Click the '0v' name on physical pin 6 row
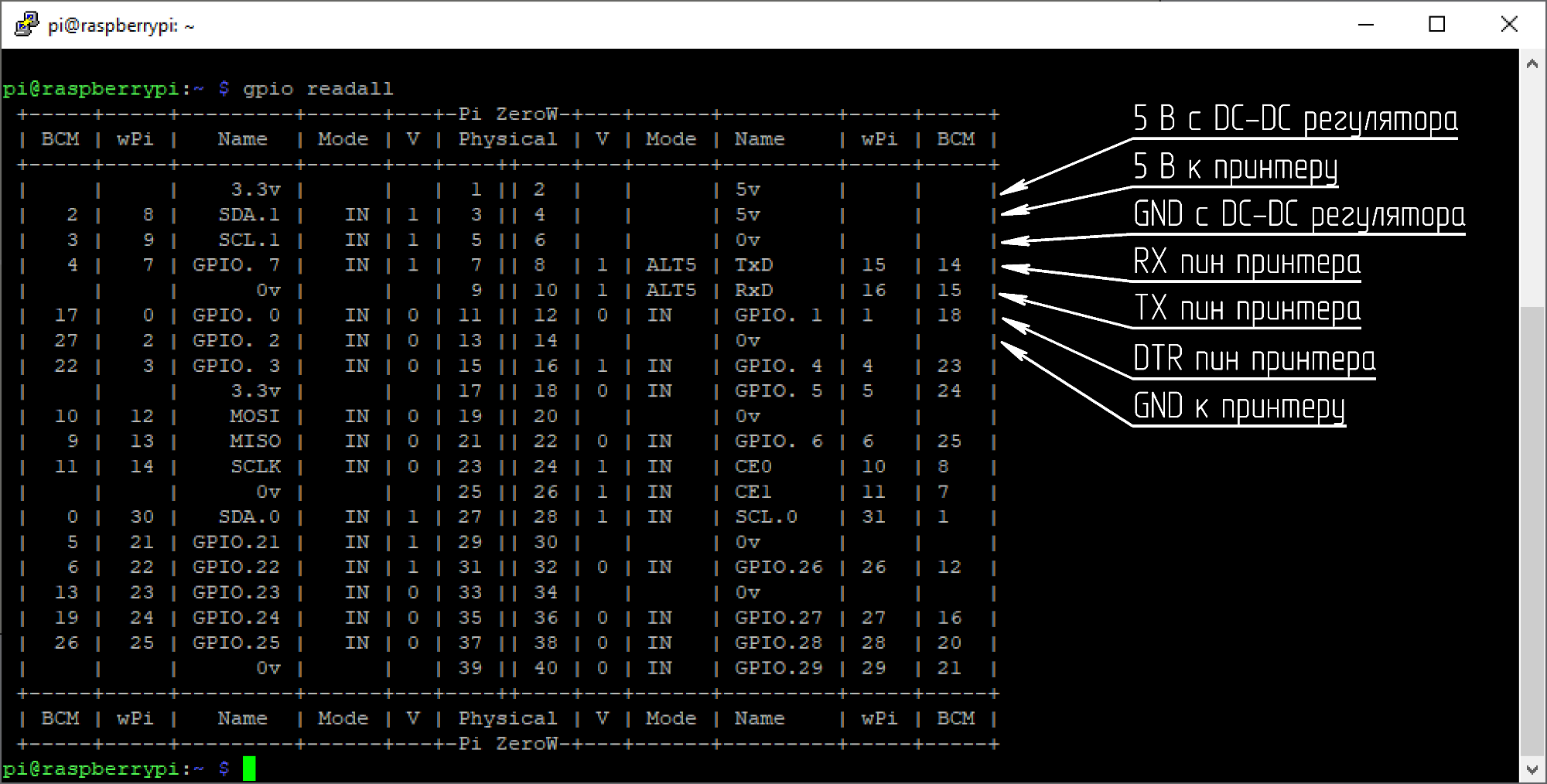The image size is (1547, 784). 747,240
